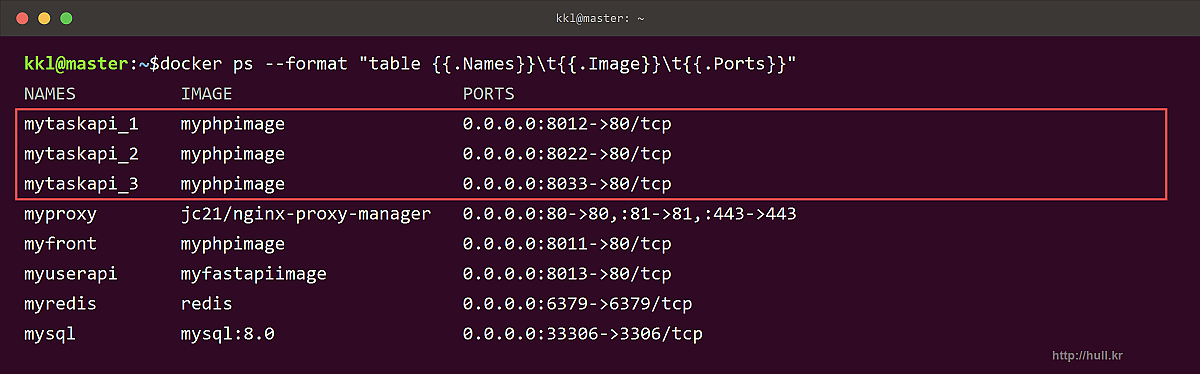The height and width of the screenshot is (374, 1200).
Task: Click myphpimage in the mytaskapi_1 row
Action: [x=233, y=124]
